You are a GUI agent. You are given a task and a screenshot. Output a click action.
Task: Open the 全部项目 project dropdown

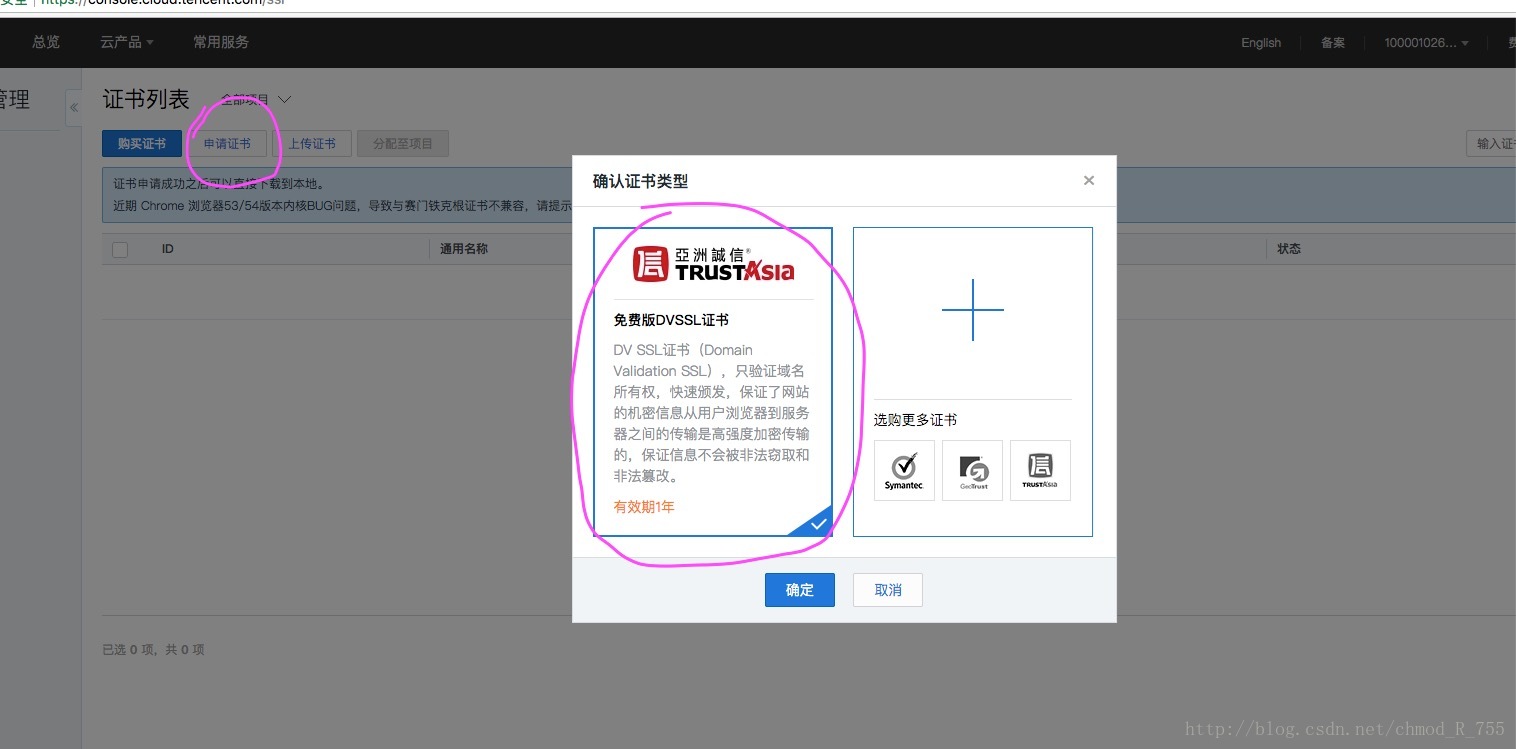(x=255, y=99)
